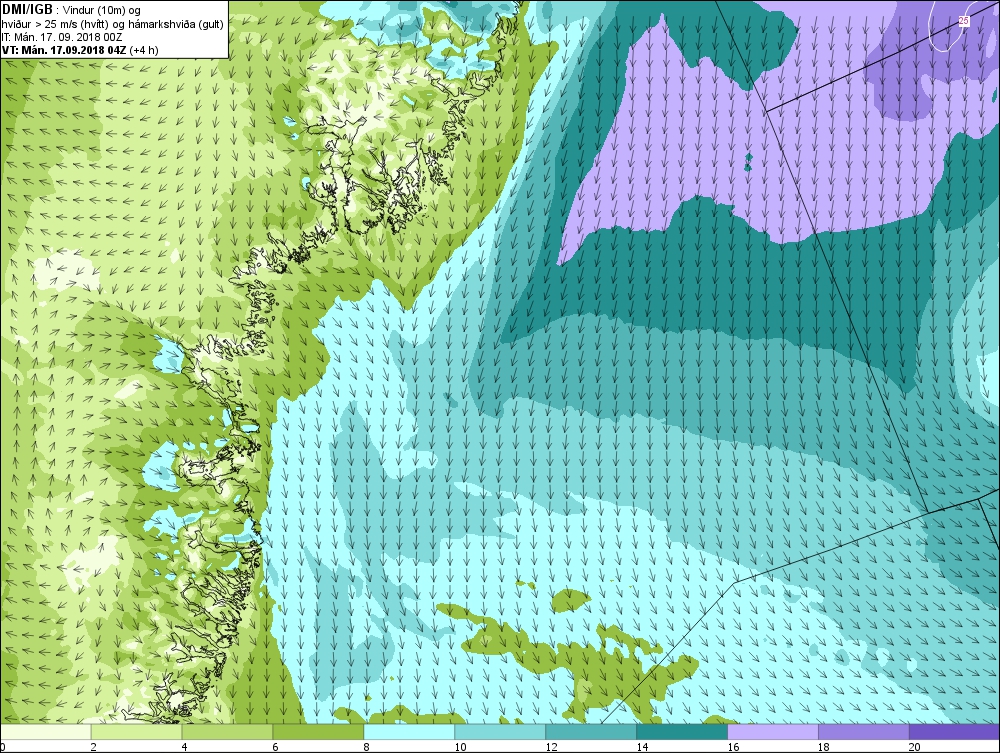Screen dimensions: 1000x753
Task: Click the valid time 'VT: Mán. 17.09.2018 04Z'
Action: click(x=64, y=50)
